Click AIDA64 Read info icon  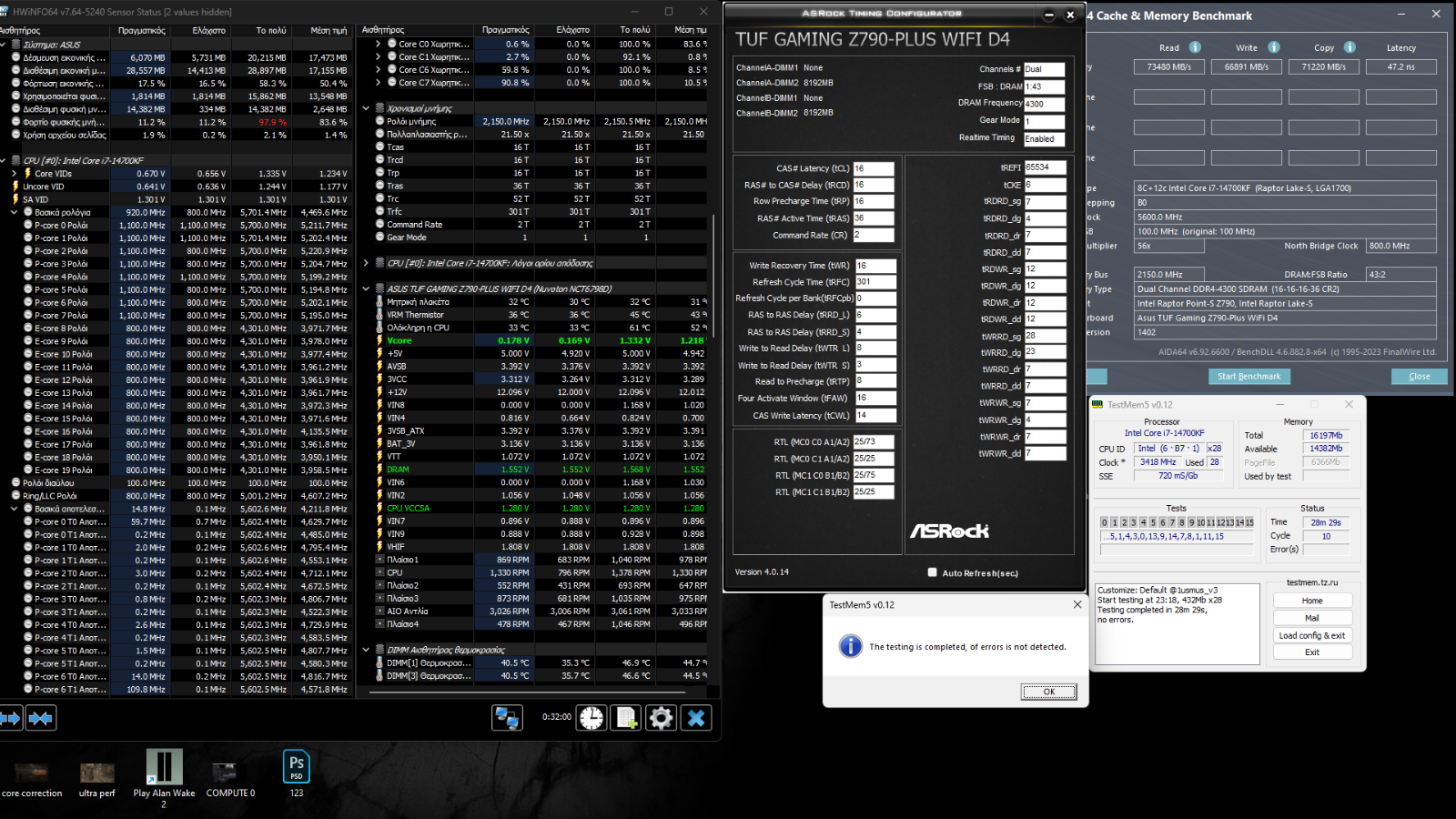[1195, 47]
